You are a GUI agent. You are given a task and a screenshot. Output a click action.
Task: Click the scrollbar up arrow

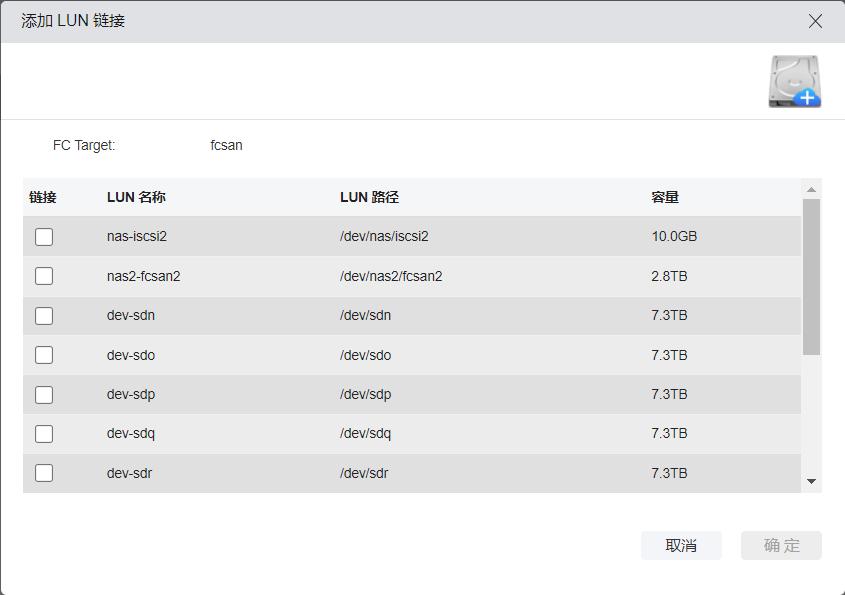tap(811, 189)
